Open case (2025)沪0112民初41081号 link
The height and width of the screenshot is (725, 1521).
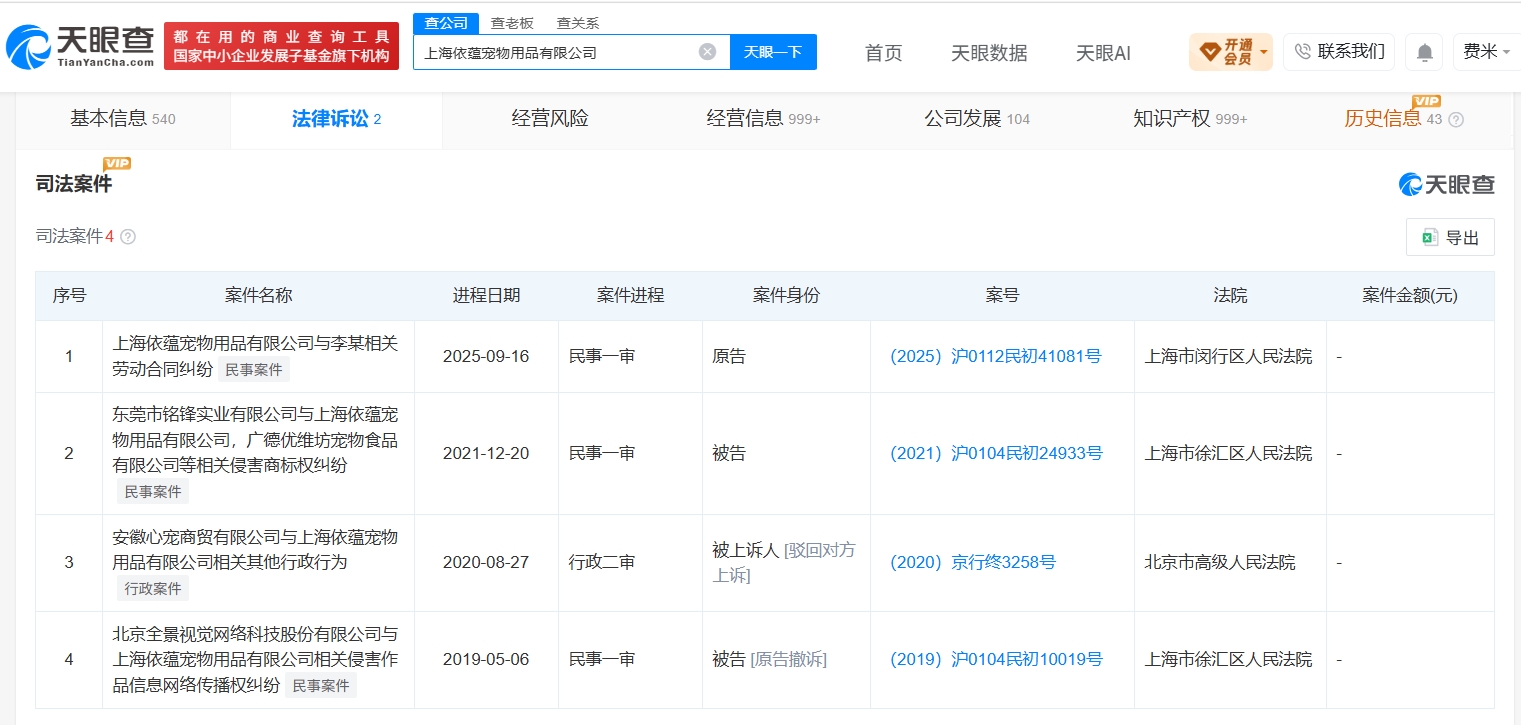996,356
